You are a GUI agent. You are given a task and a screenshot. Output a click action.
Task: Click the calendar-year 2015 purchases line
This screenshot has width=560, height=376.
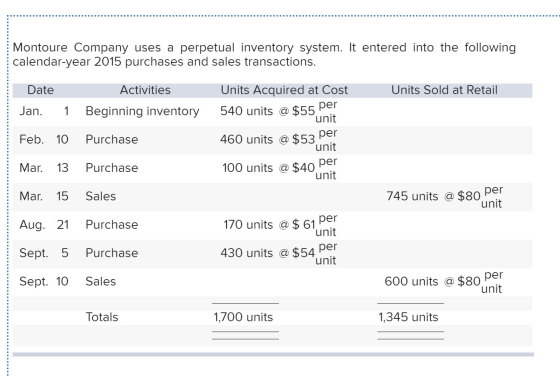pyautogui.click(x=164, y=62)
